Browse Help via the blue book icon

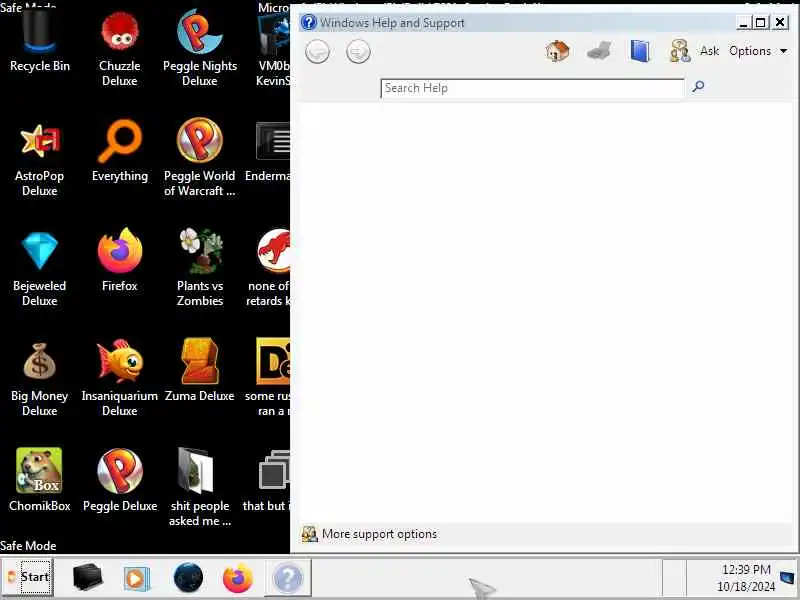click(640, 51)
